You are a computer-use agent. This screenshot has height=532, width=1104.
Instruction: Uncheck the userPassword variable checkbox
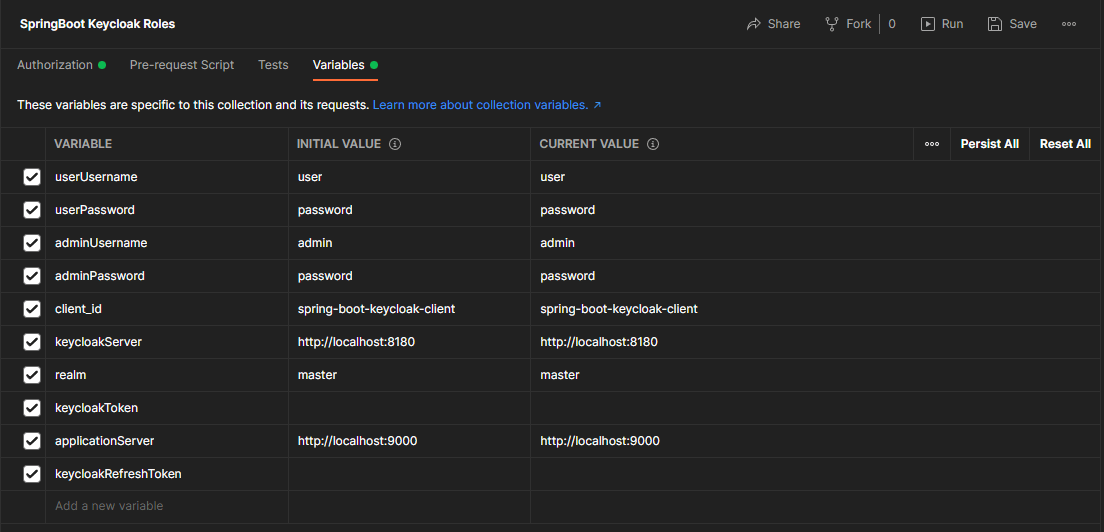click(x=32, y=210)
